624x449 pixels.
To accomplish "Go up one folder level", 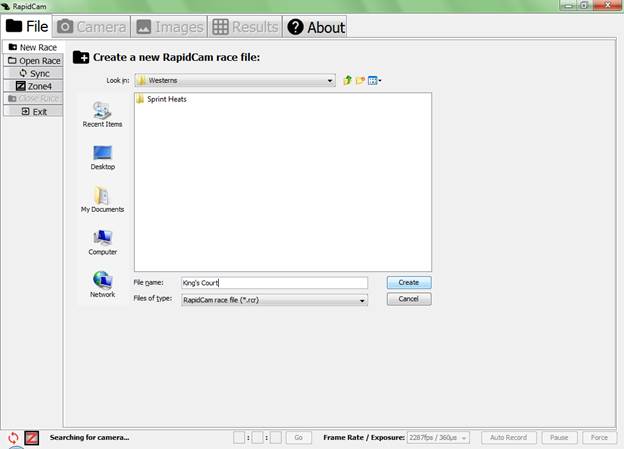I will pos(347,80).
